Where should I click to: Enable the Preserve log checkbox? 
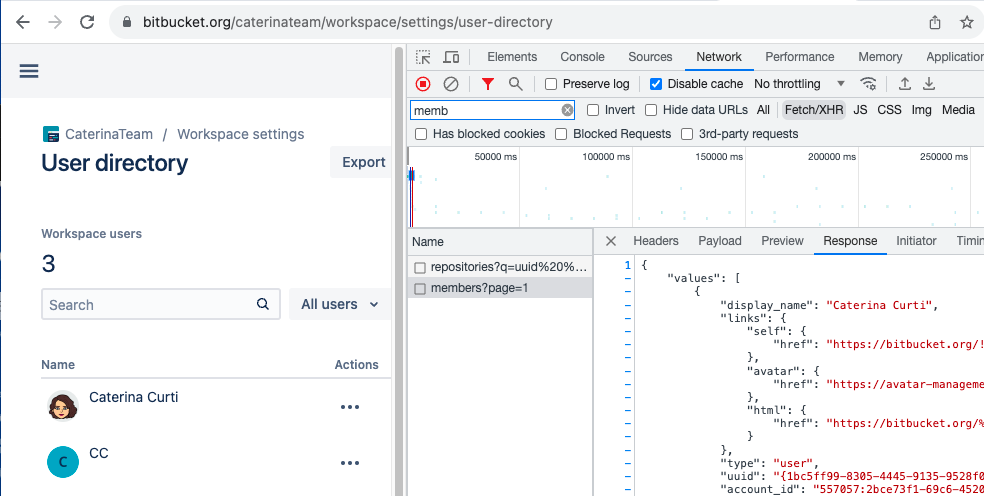coord(551,84)
